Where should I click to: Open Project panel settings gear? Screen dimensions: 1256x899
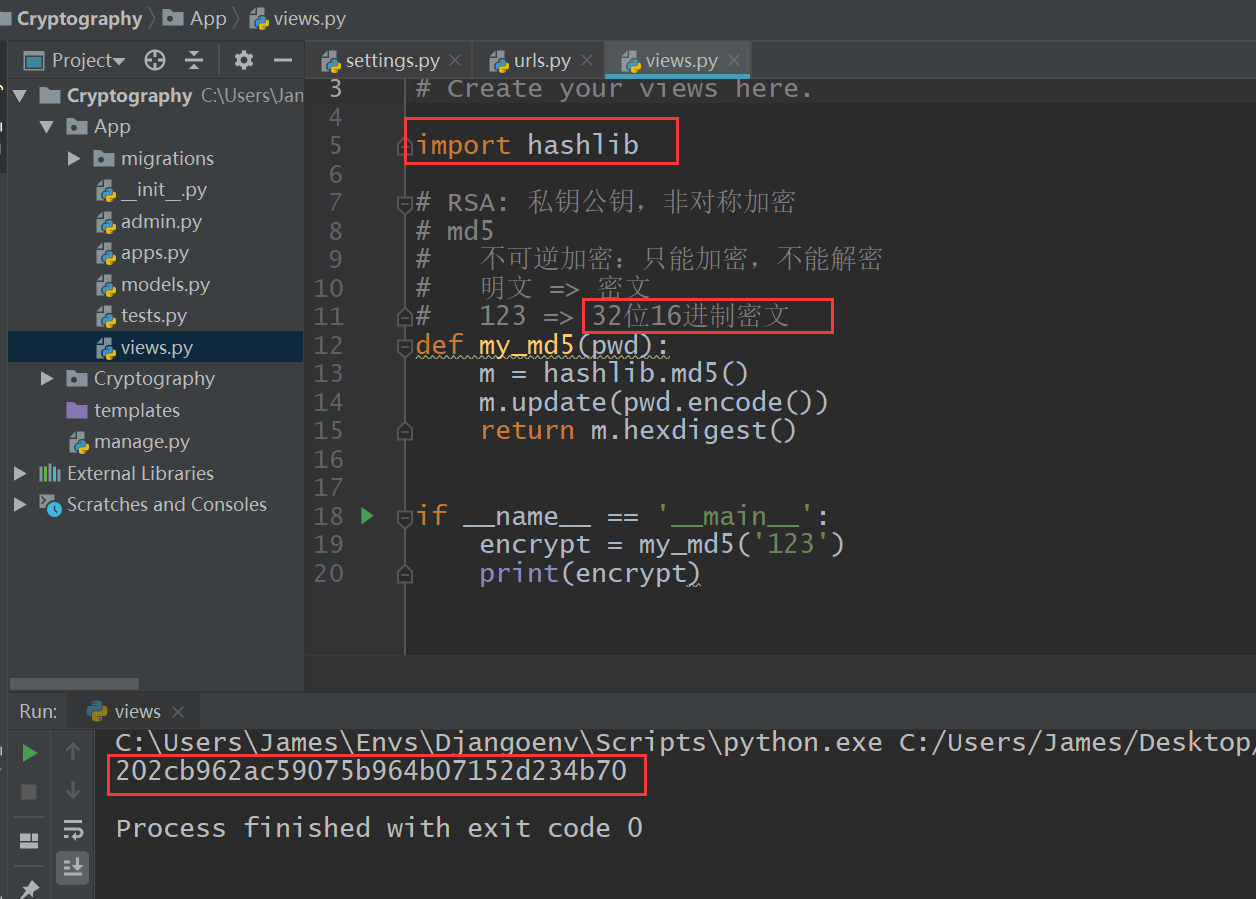pos(244,61)
